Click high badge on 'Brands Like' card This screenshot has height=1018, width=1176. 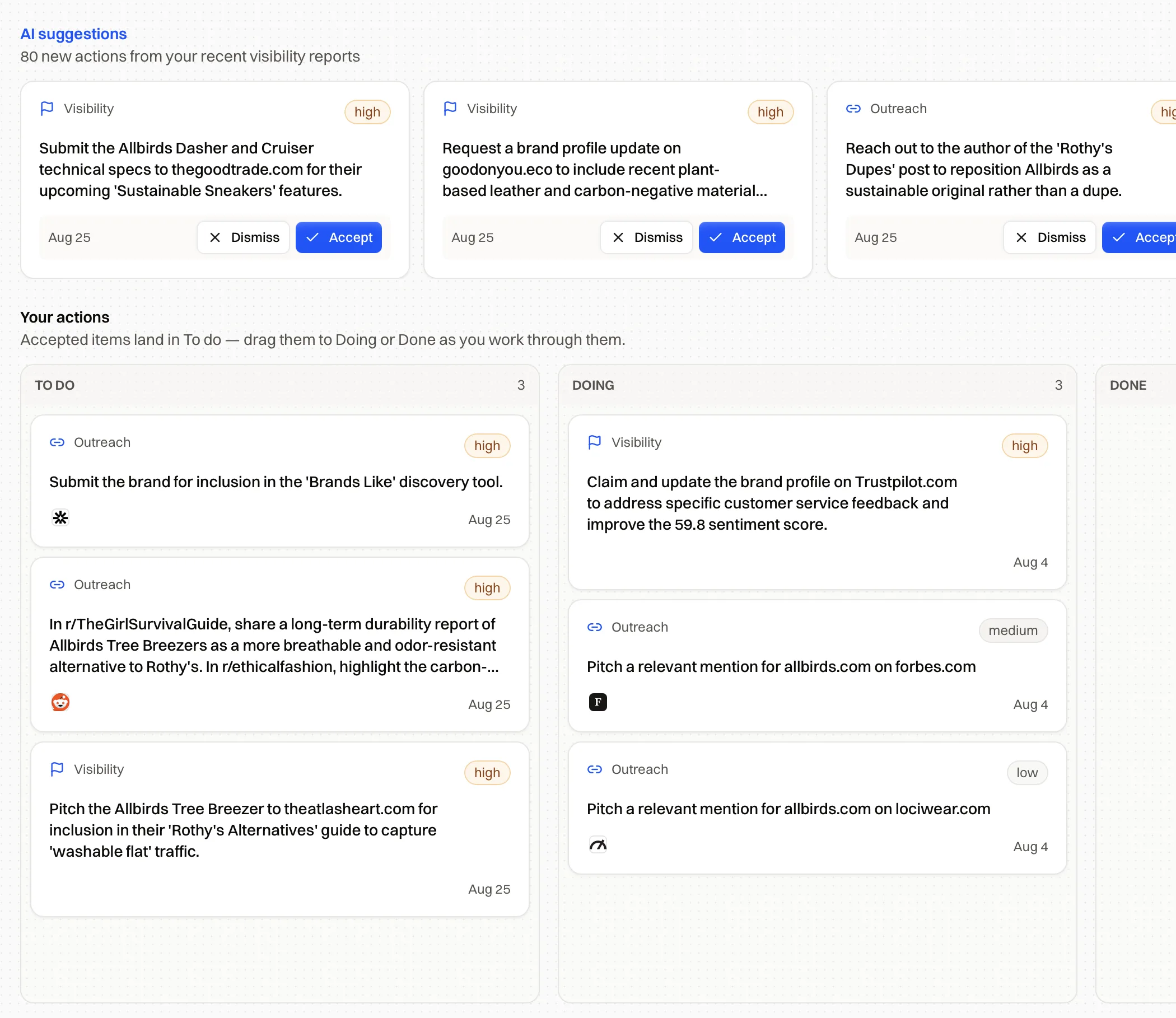[x=487, y=446]
